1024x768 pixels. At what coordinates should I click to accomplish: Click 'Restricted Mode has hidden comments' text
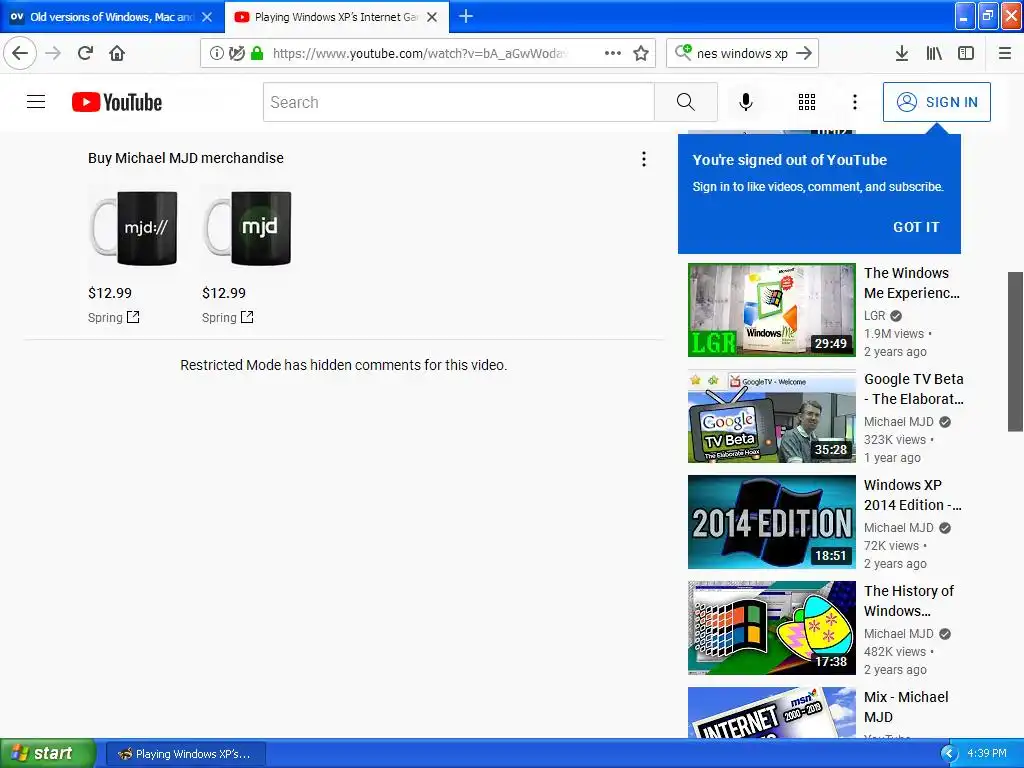(344, 365)
